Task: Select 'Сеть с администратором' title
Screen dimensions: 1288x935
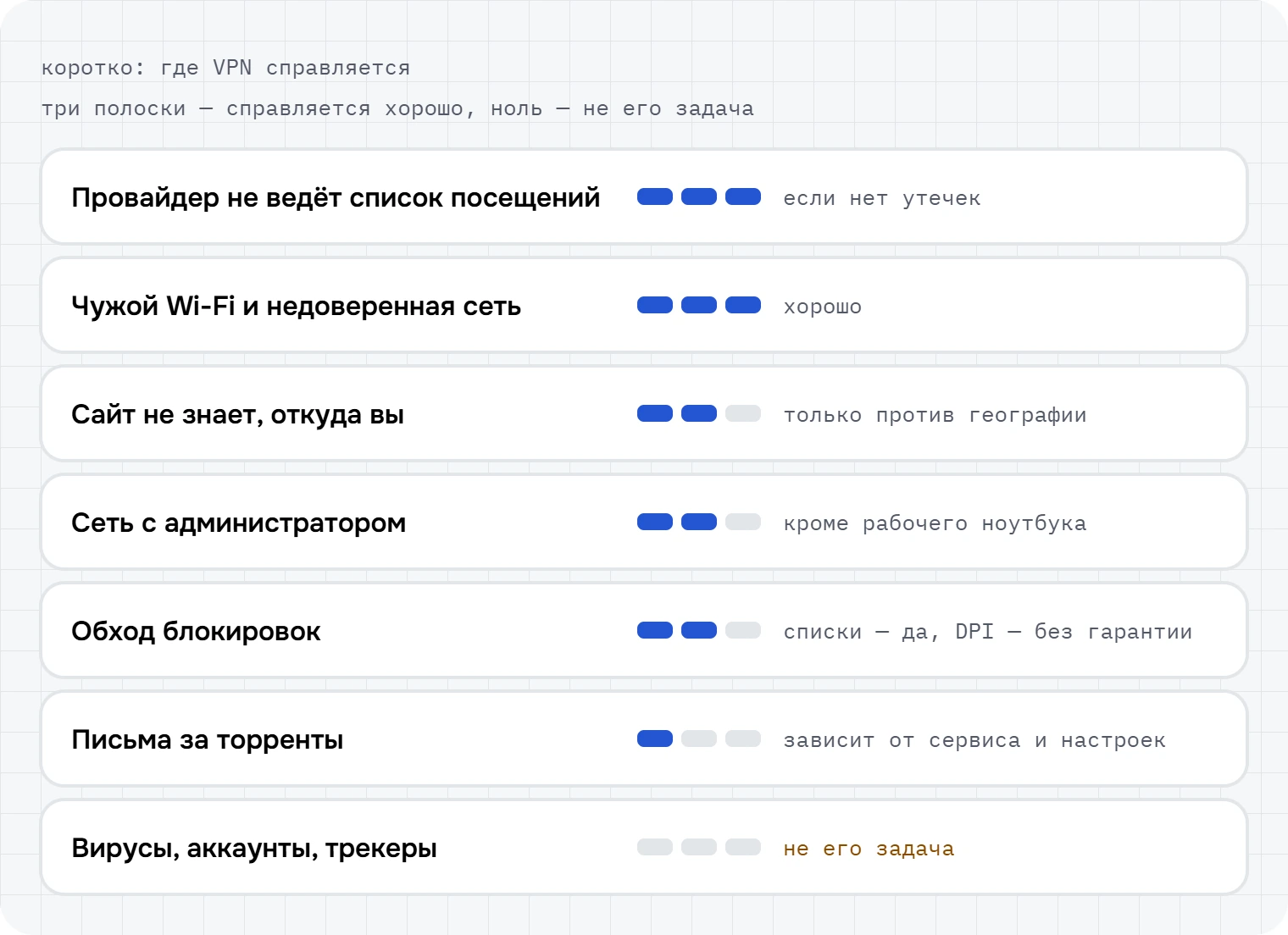Action: coord(239,523)
